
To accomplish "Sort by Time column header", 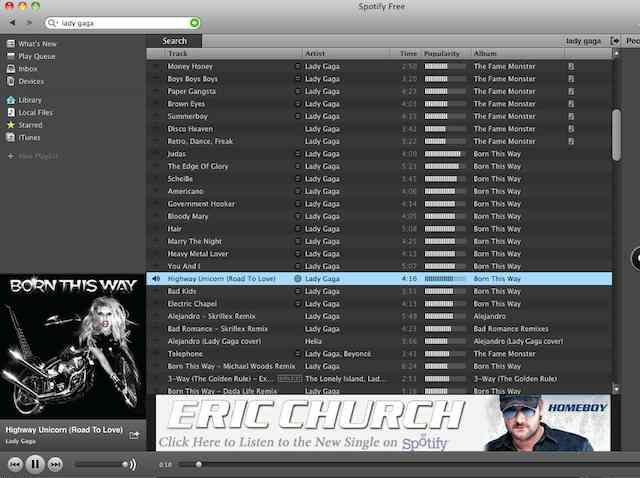I will (408, 53).
